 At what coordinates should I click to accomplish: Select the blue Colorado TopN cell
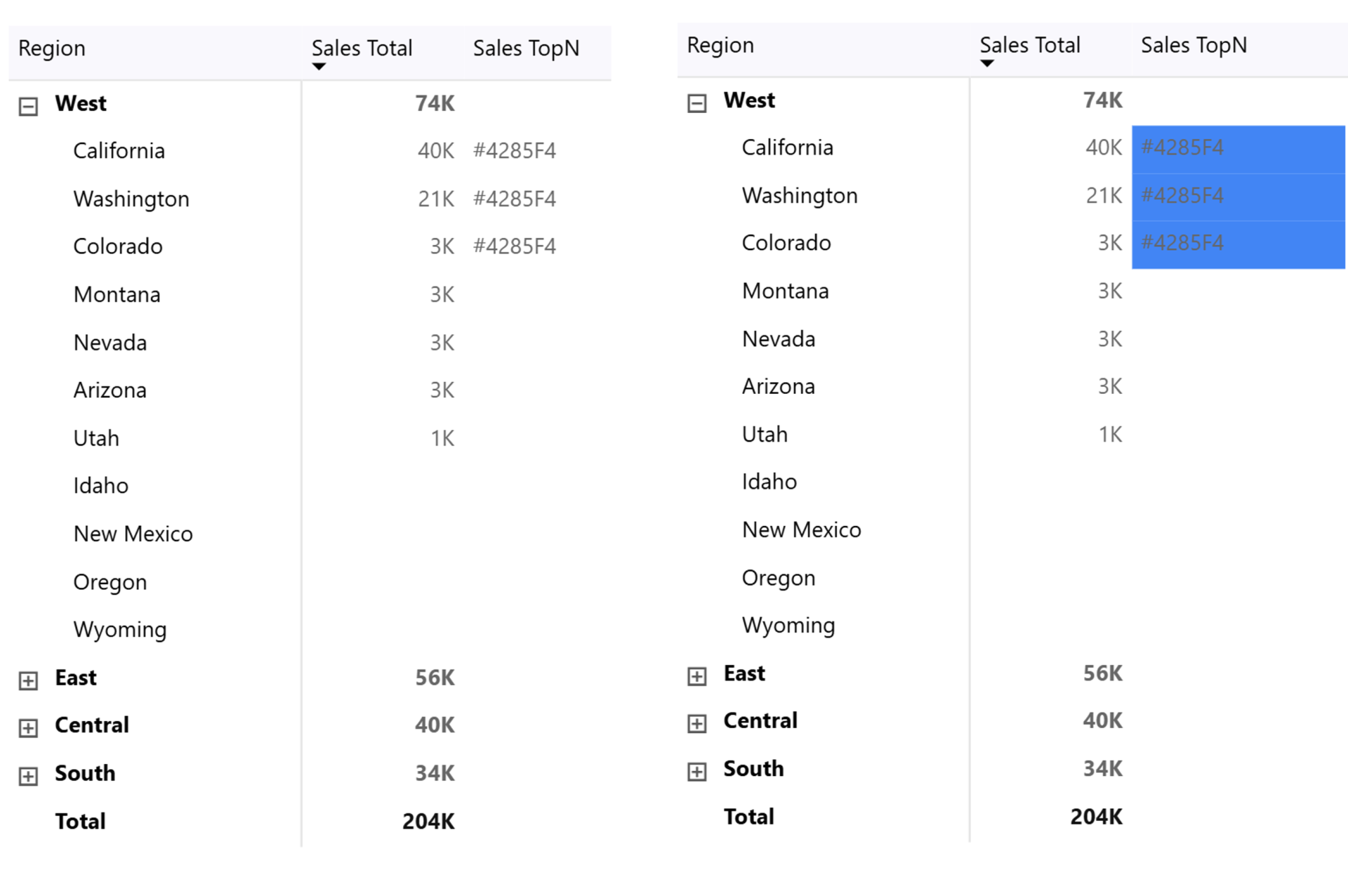point(1238,244)
